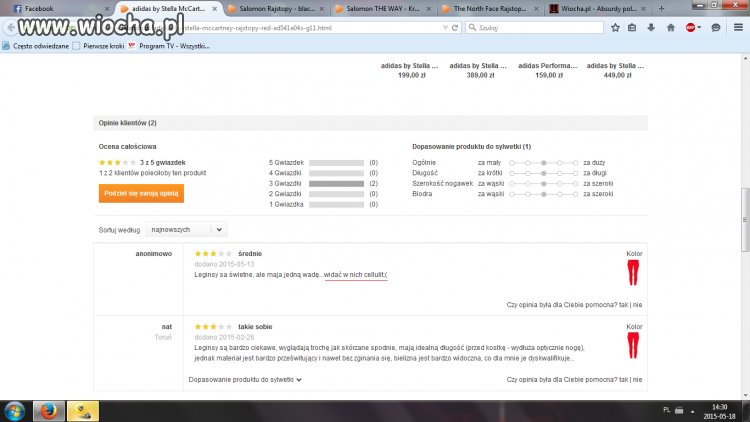The width and height of the screenshot is (750, 422).
Task: Open product adidas by Stella priced 389,00 zł
Action: (x=478, y=70)
